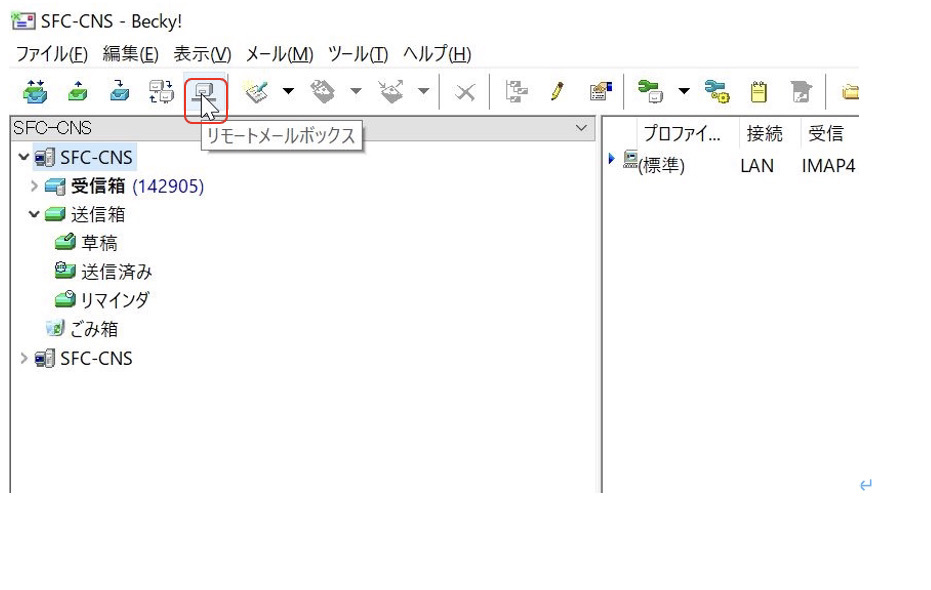931x590 pixels.
Task: Click the green filter tool icon
Action: pyautogui.click(x=652, y=93)
